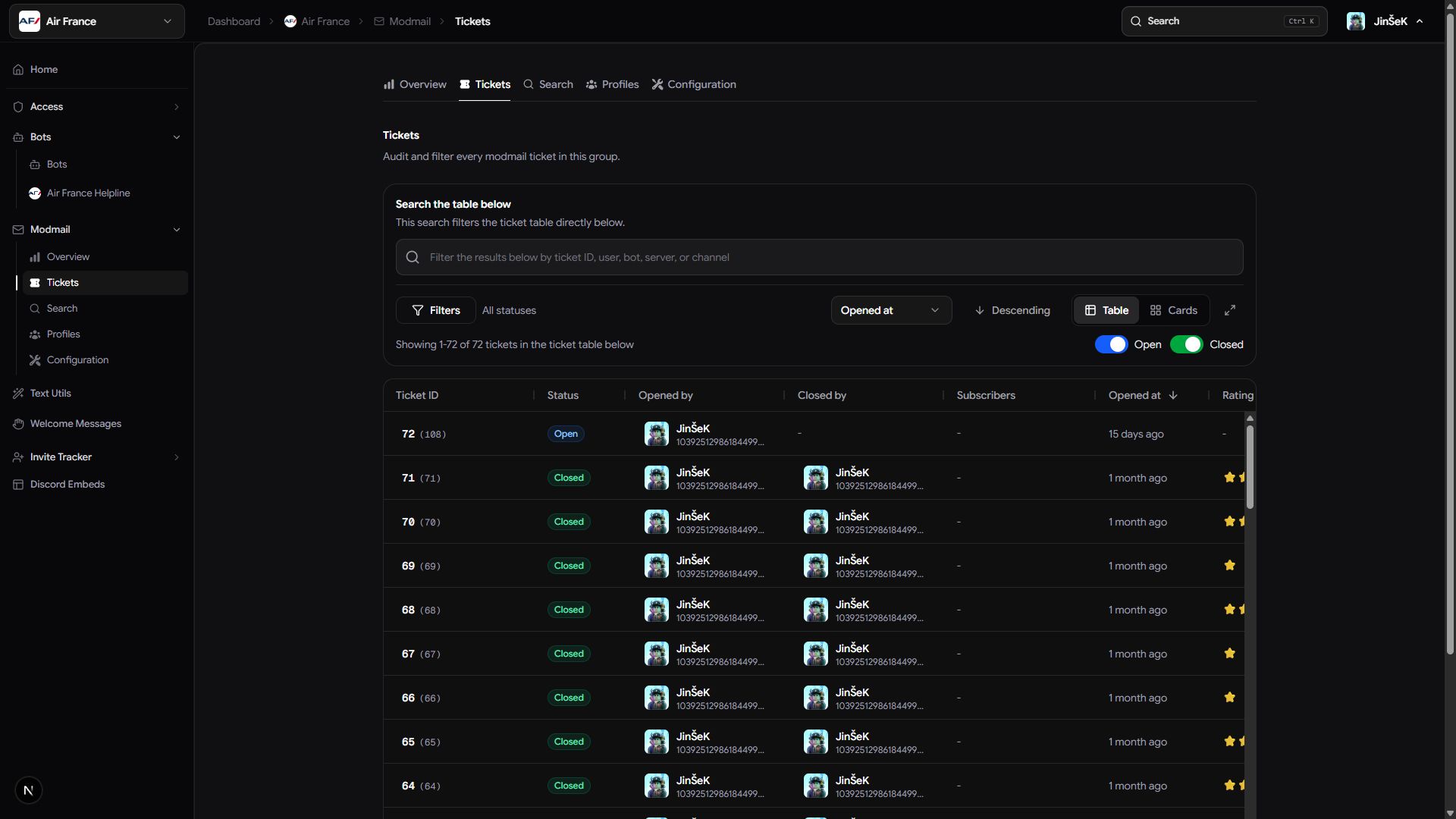Image resolution: width=1456 pixels, height=819 pixels.
Task: Open Text Utils in the sidebar
Action: (97, 394)
